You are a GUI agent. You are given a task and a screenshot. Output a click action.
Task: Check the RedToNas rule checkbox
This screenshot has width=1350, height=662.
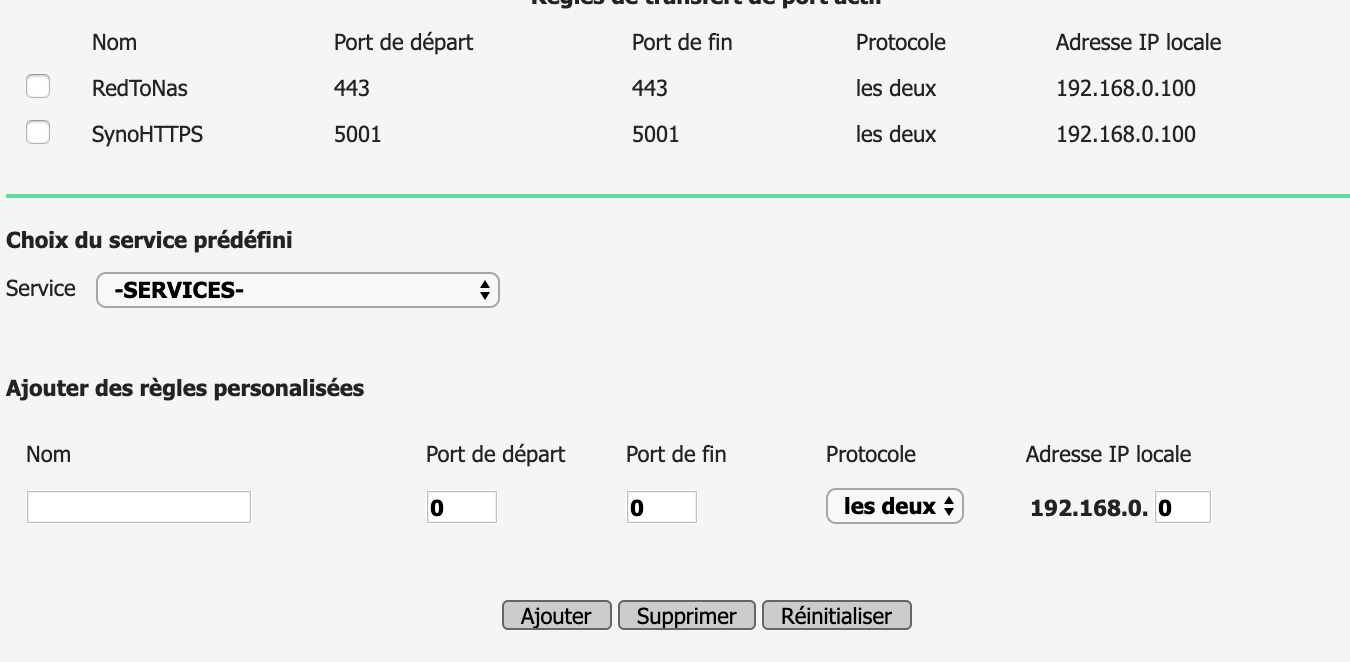point(38,87)
